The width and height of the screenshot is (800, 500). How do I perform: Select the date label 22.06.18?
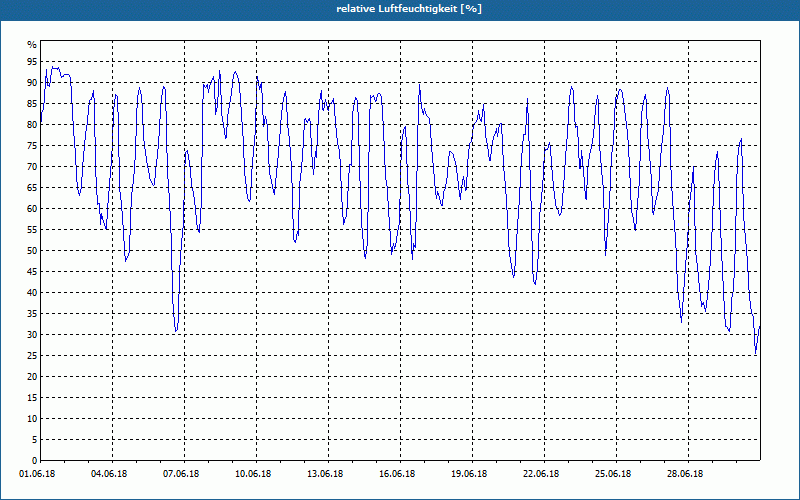click(540, 474)
